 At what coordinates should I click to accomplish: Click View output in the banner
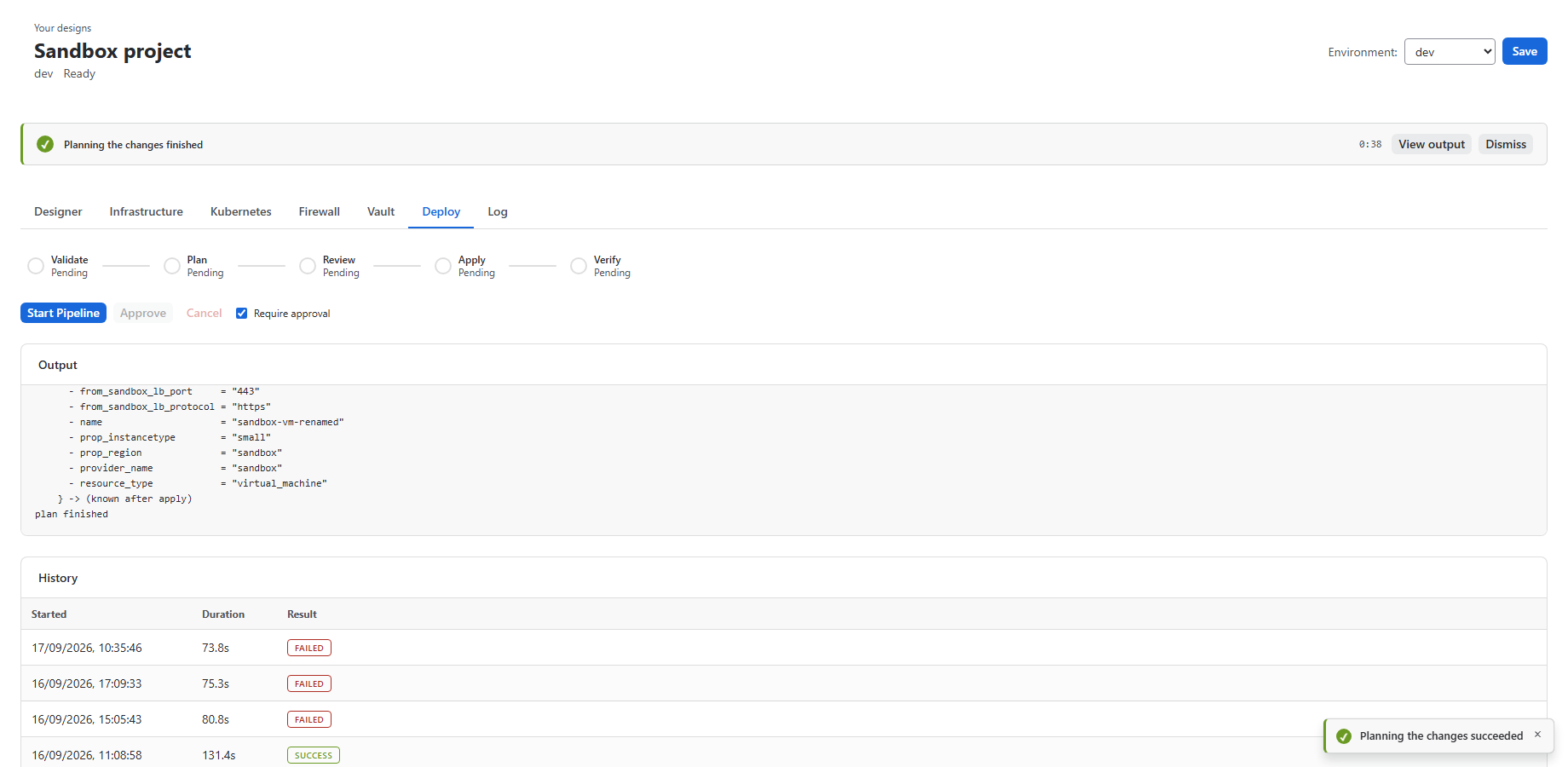point(1432,144)
